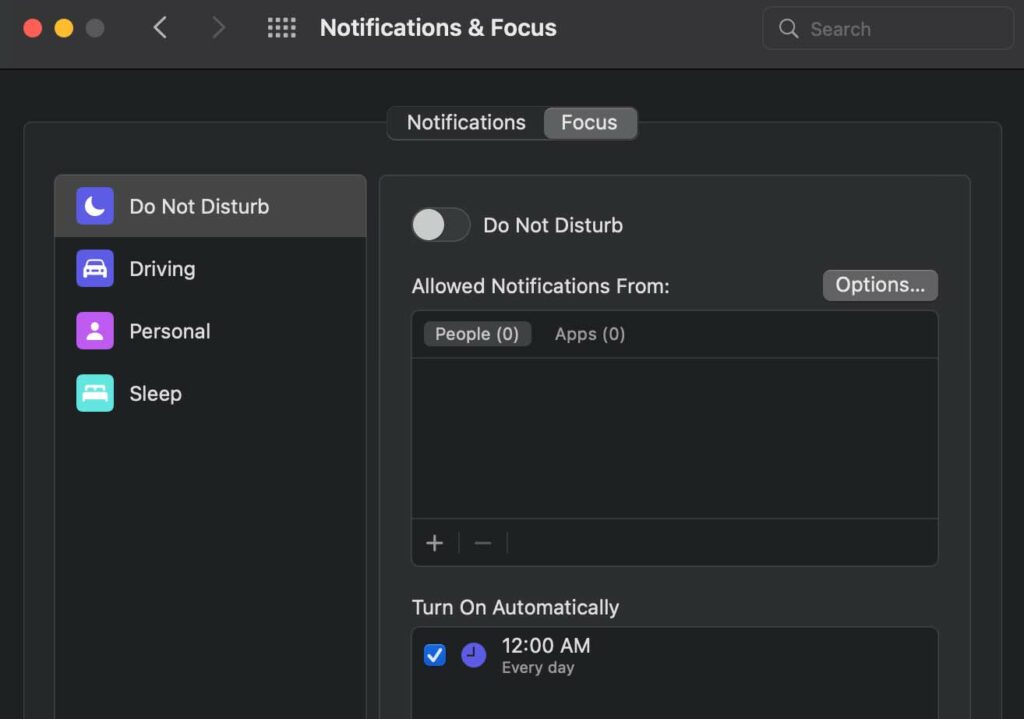Click the purple clock schedule icon

point(473,655)
